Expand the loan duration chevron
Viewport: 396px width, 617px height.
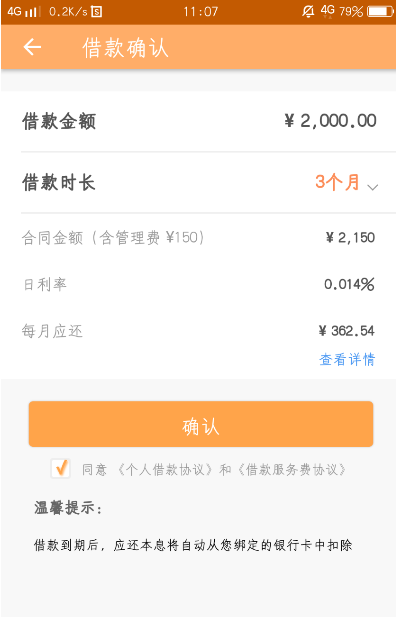pyautogui.click(x=372, y=187)
